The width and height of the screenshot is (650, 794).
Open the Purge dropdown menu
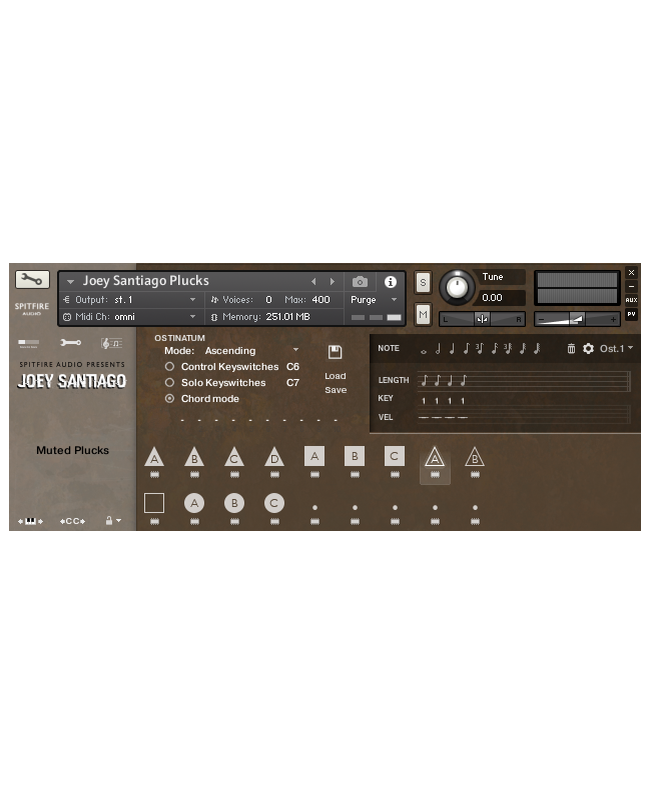click(x=373, y=300)
